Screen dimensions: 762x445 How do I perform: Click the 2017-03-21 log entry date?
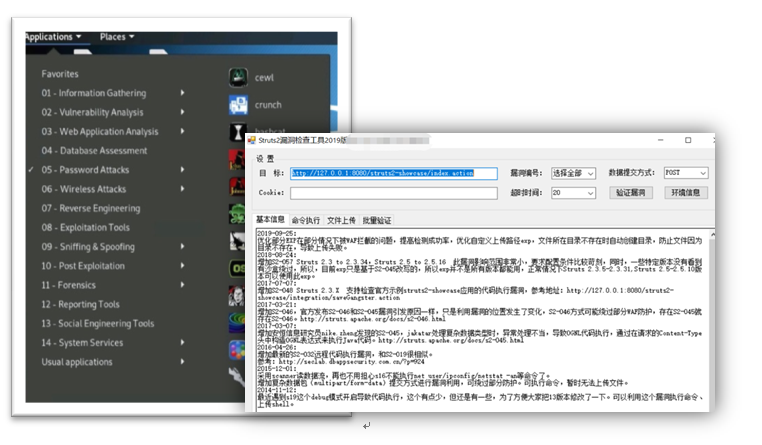coord(277,305)
